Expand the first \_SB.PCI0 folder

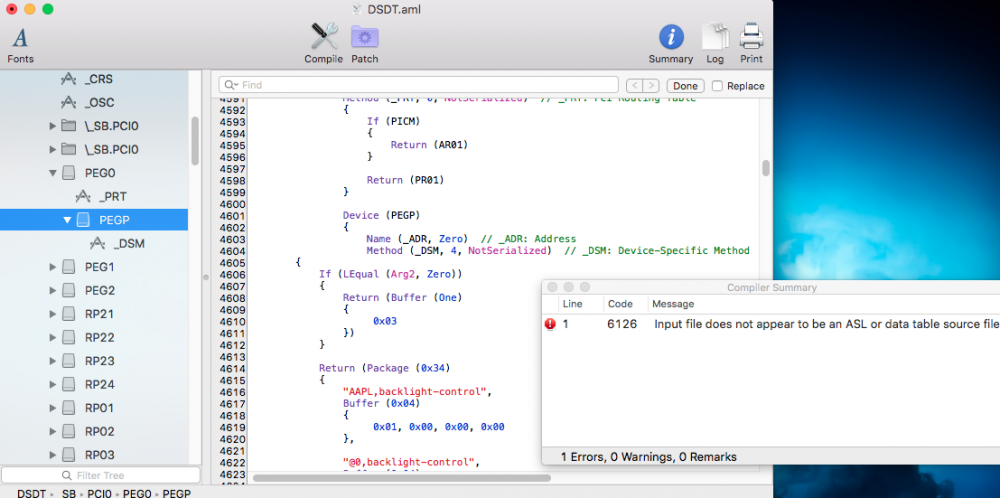click(53, 126)
